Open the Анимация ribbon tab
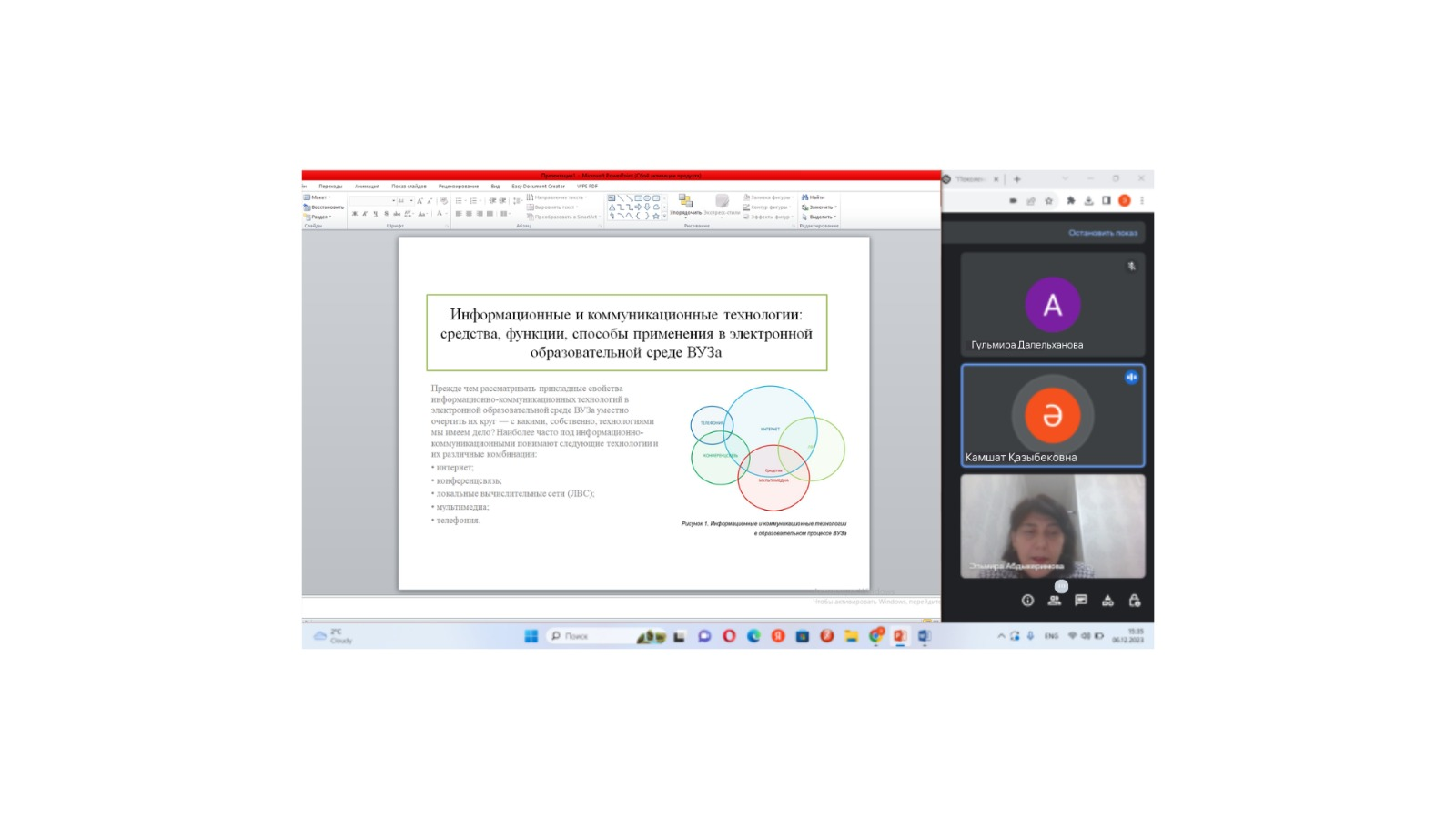Viewport: 1456px width, 819px height. [367, 187]
